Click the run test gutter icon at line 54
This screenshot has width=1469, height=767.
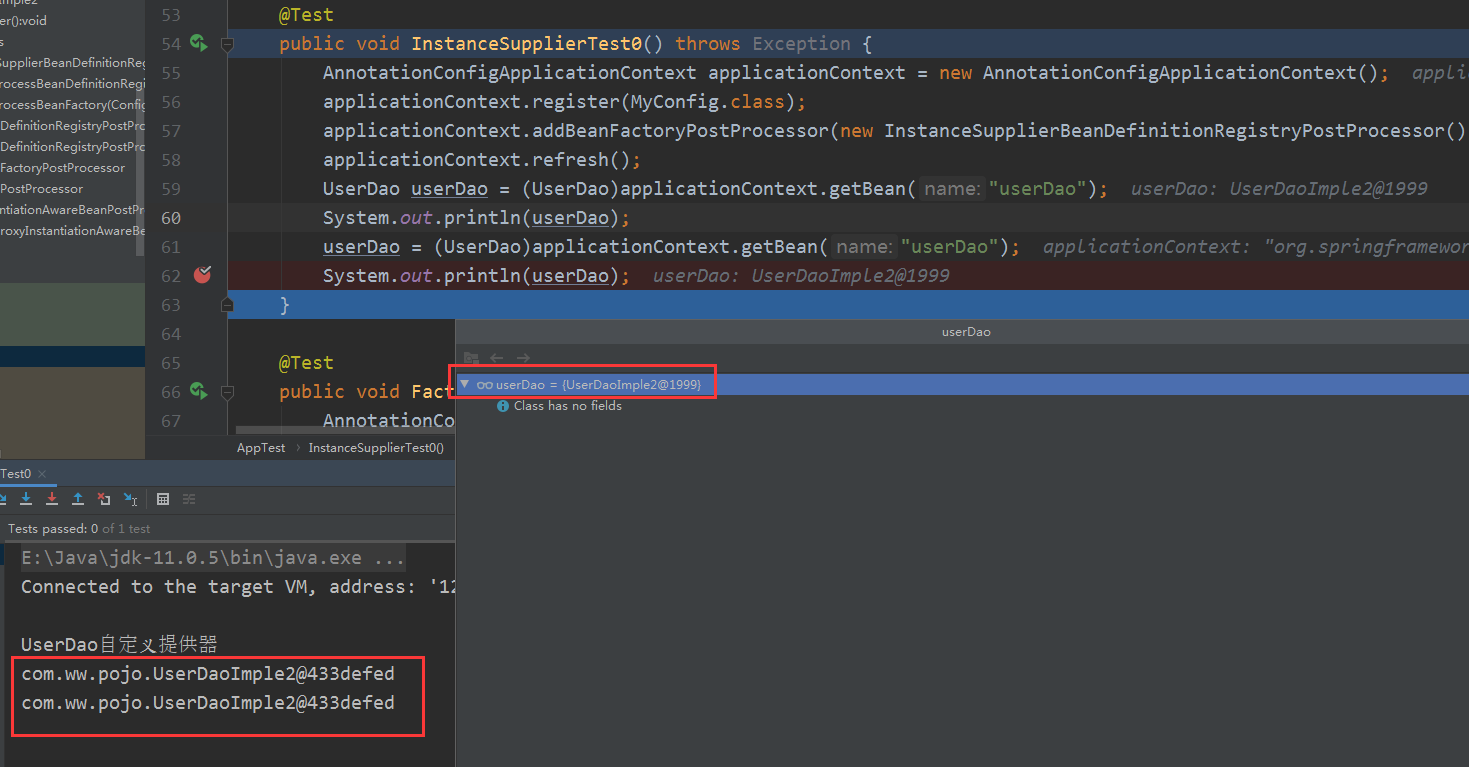199,43
